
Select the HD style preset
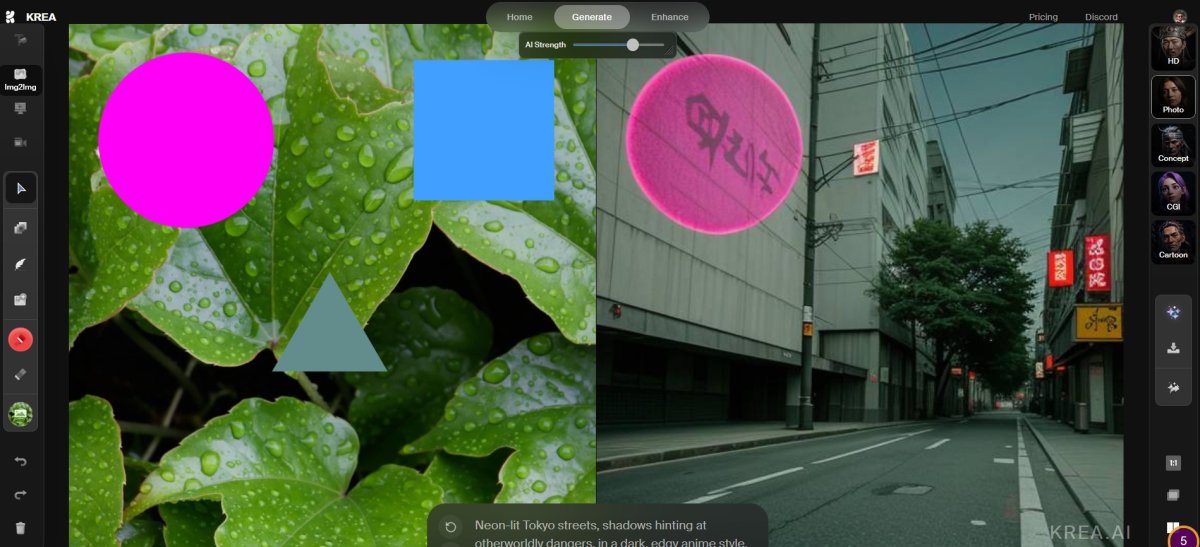(x=1173, y=46)
